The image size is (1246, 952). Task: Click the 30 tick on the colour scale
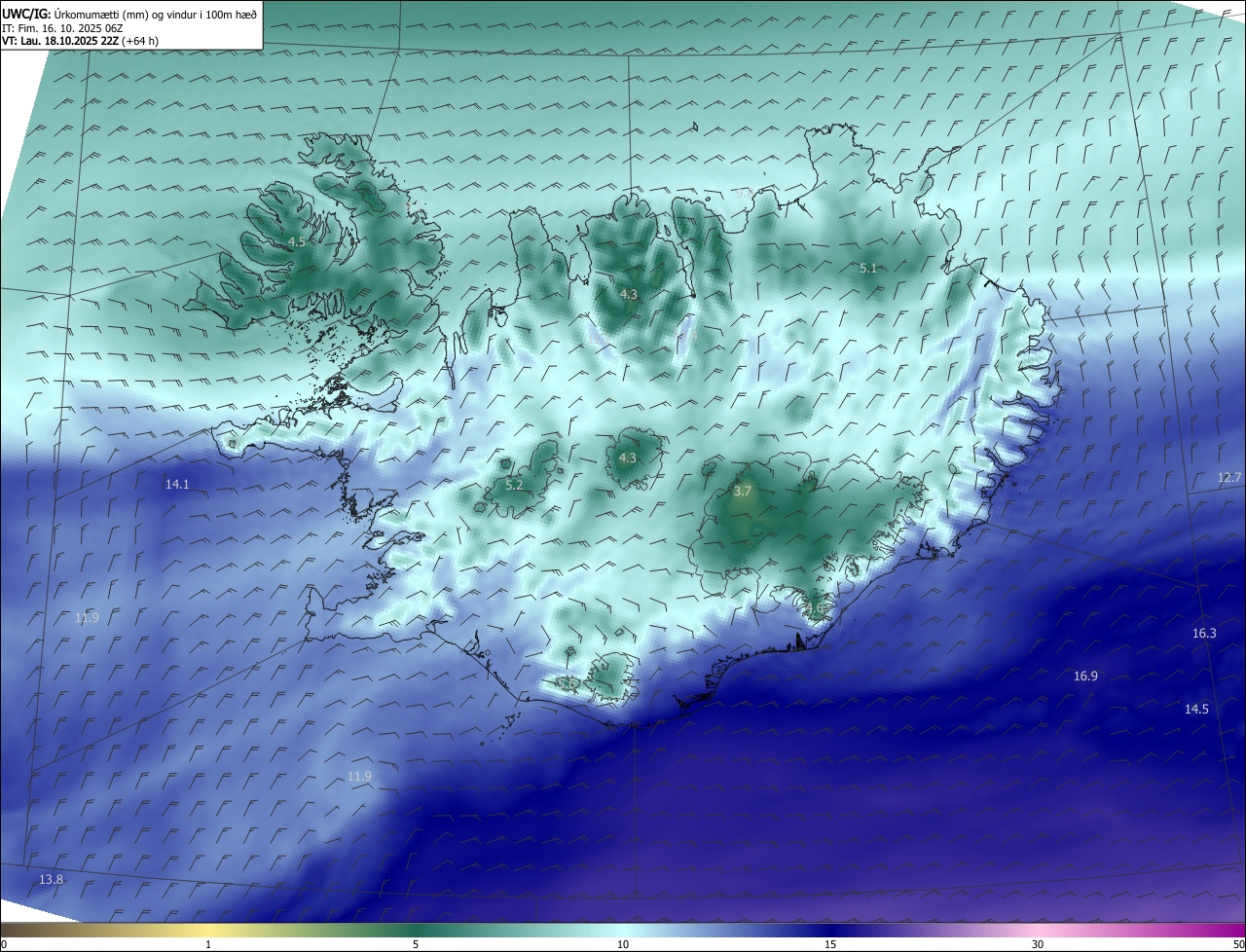[1038, 944]
